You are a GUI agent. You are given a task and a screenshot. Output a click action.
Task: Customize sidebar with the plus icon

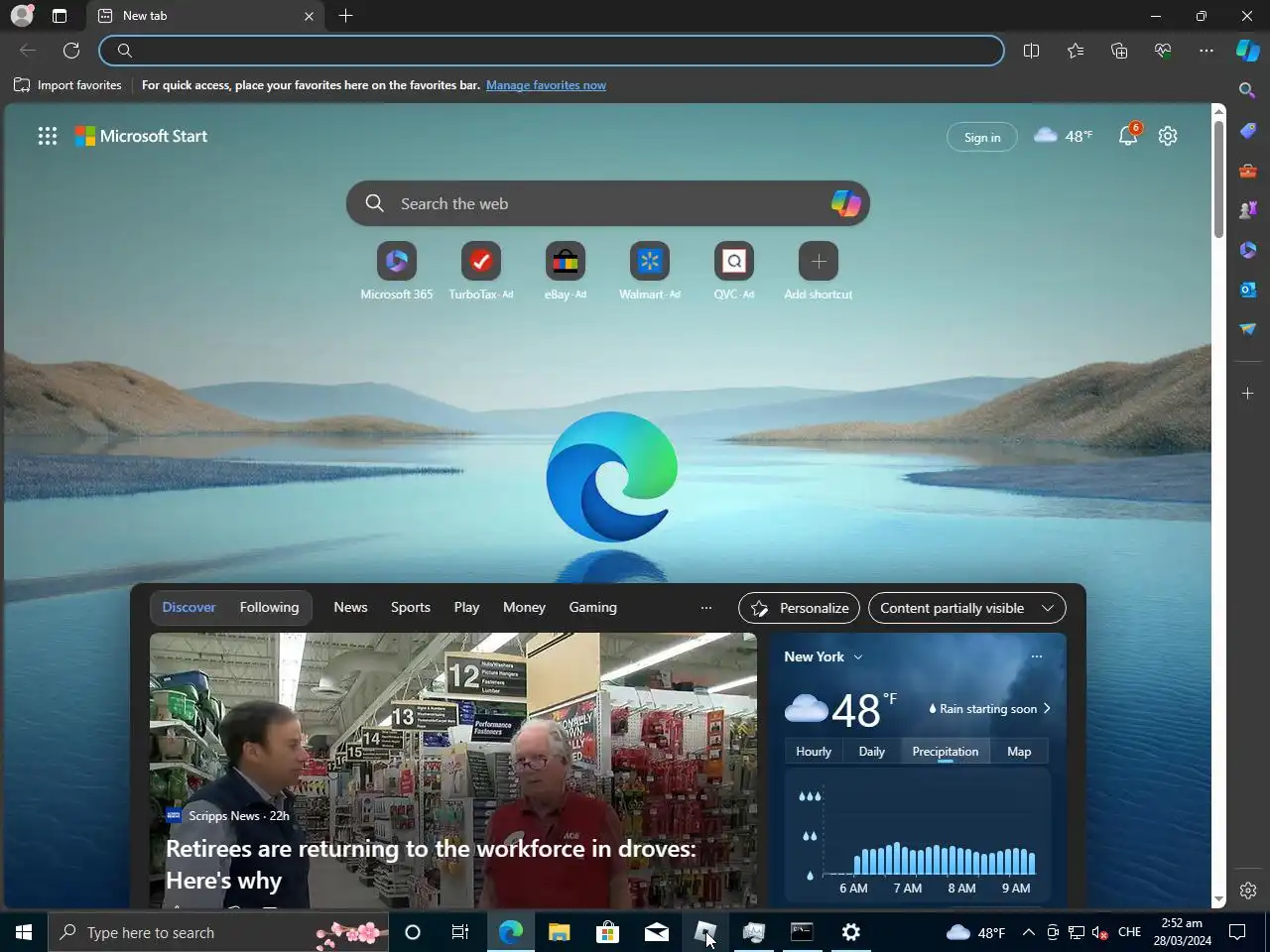(x=1247, y=394)
